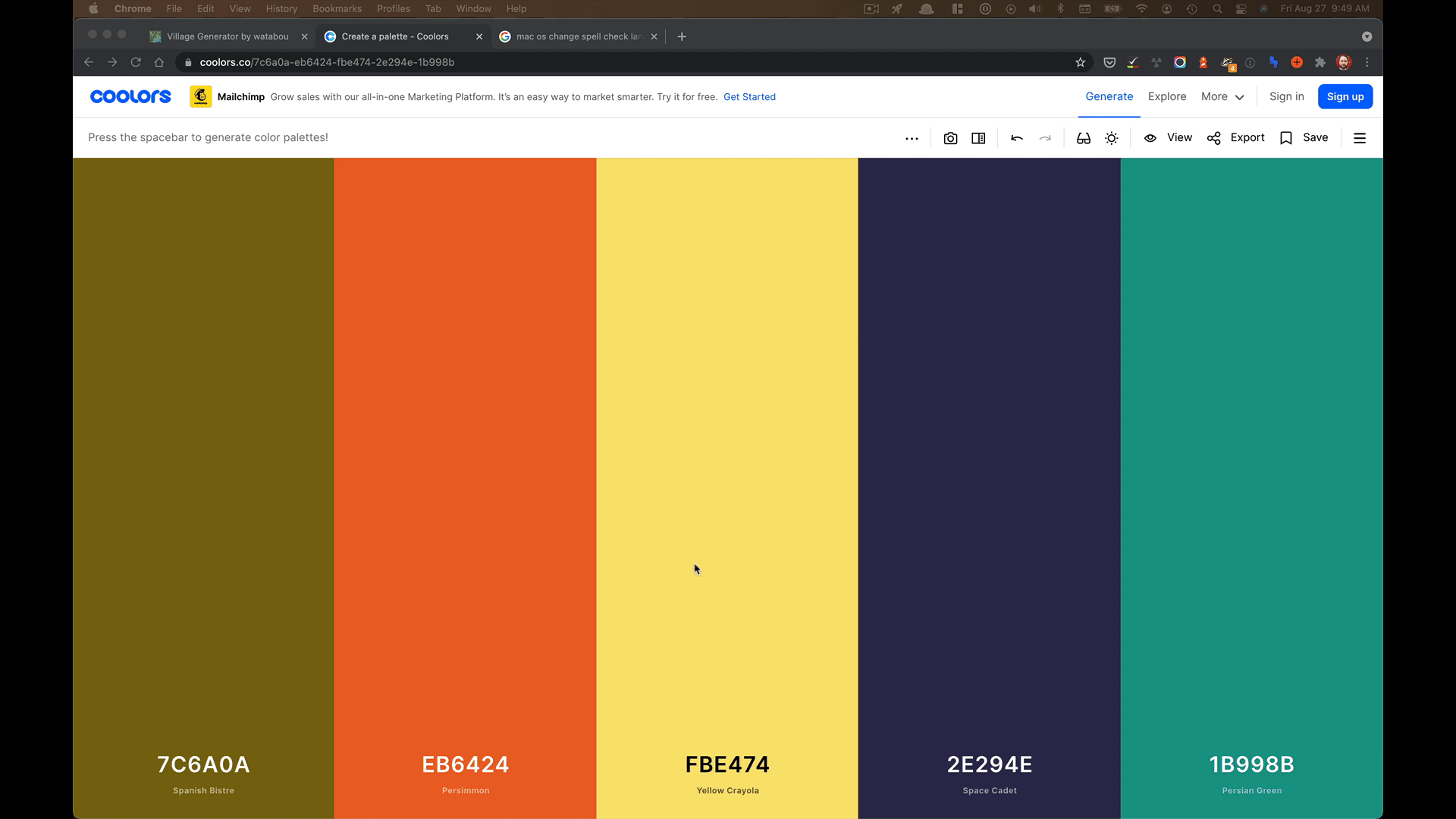Expand the More dropdown menu
Screen dimensions: 1456x819
pos(1222,96)
